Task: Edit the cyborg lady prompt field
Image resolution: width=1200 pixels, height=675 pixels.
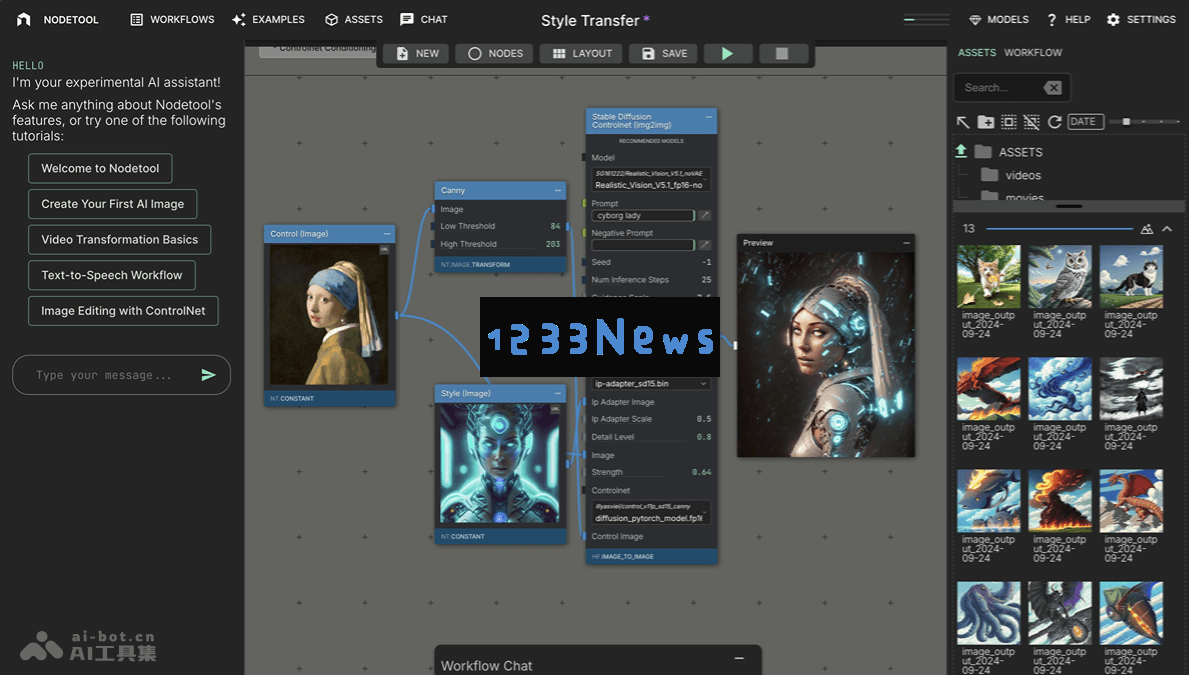Action: [x=643, y=216]
